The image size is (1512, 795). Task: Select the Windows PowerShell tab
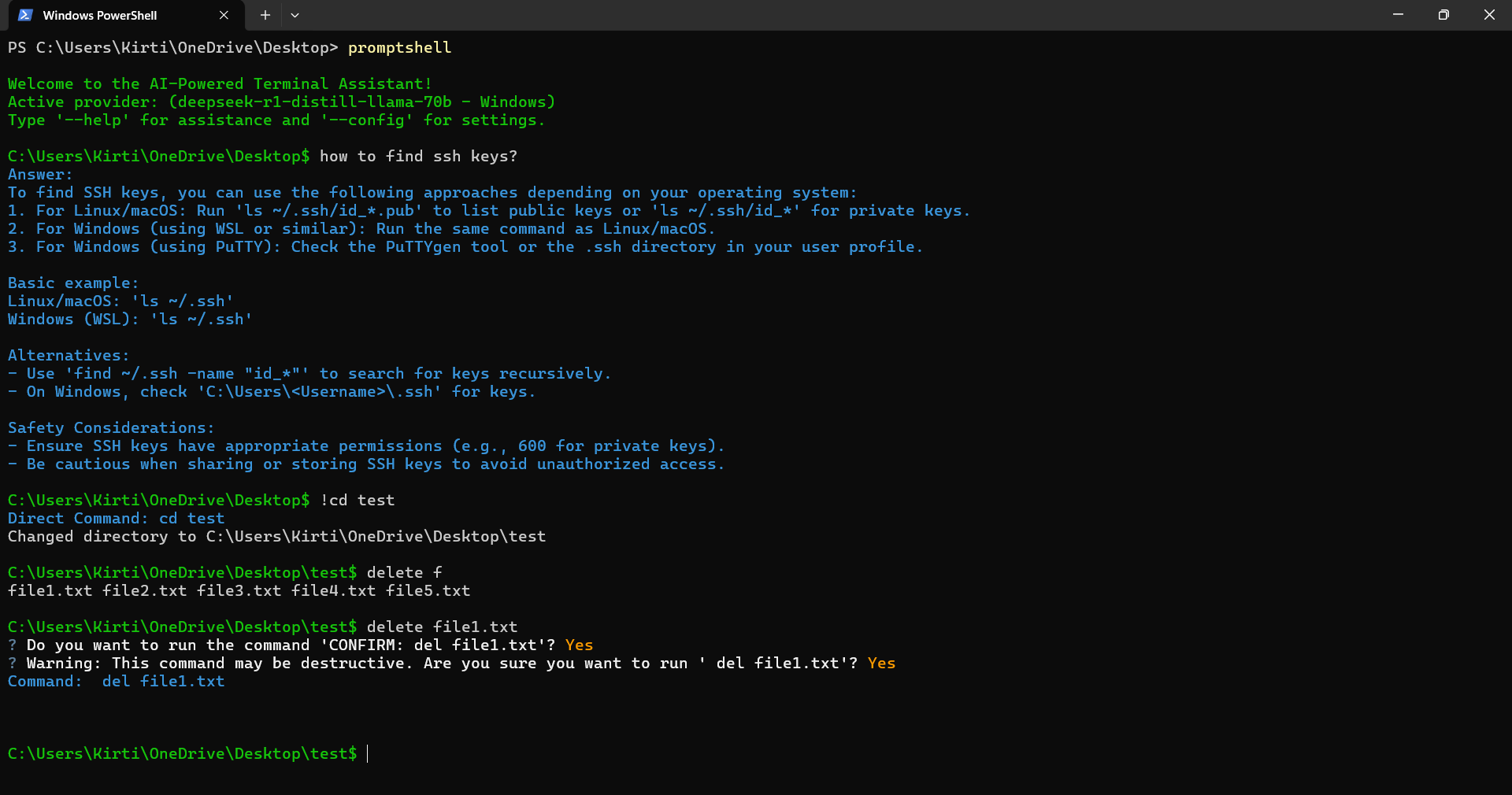click(126, 15)
